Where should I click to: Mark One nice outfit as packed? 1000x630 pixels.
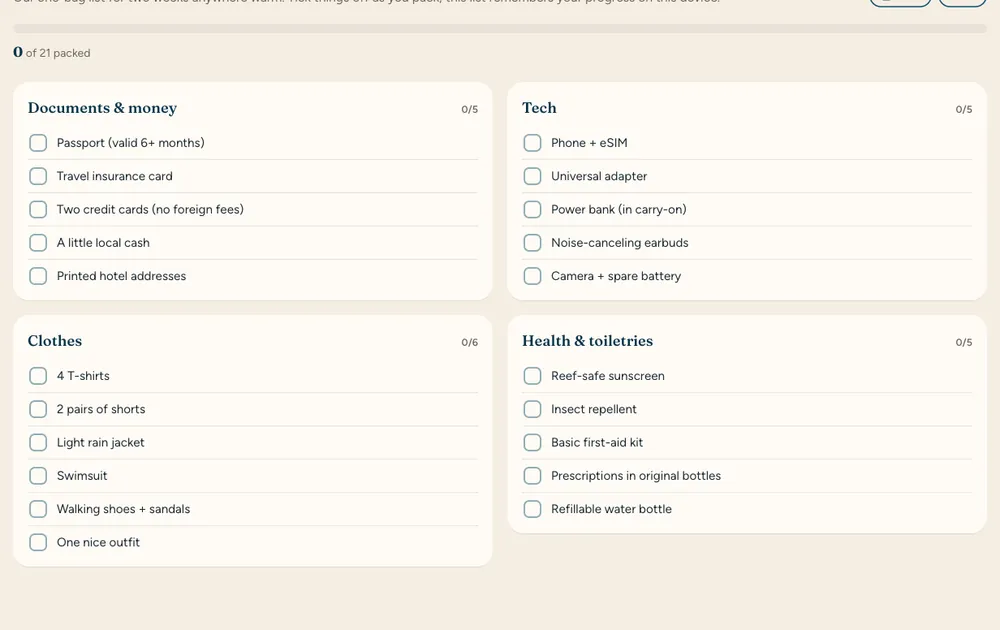38,542
